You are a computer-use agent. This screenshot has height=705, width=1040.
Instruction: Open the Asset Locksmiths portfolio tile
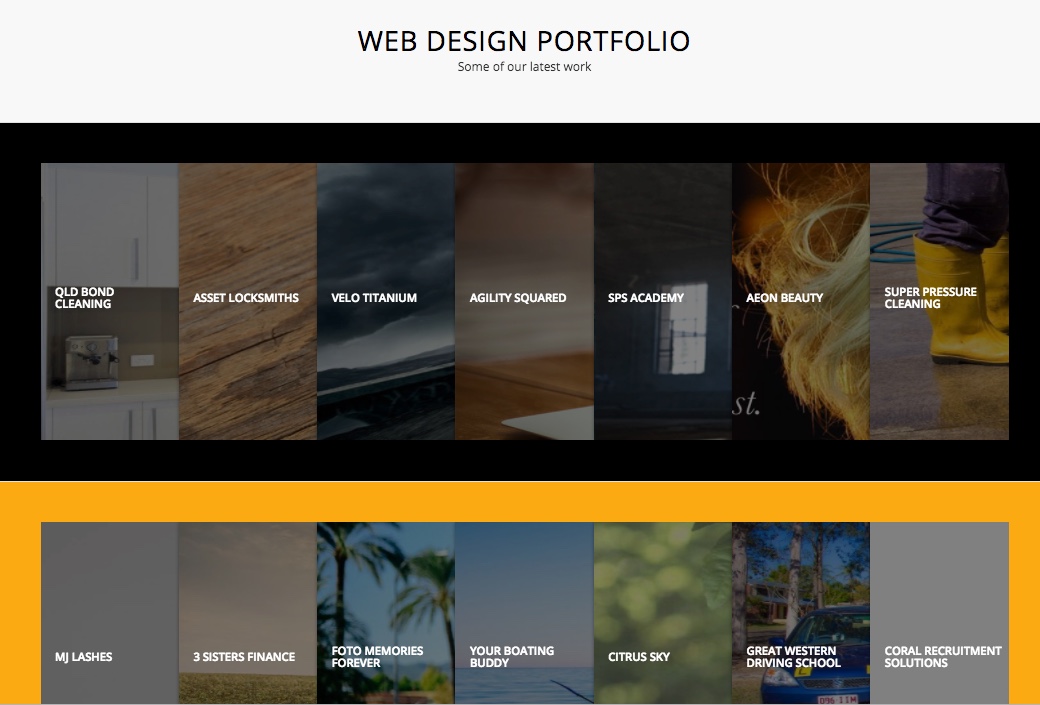coord(248,301)
